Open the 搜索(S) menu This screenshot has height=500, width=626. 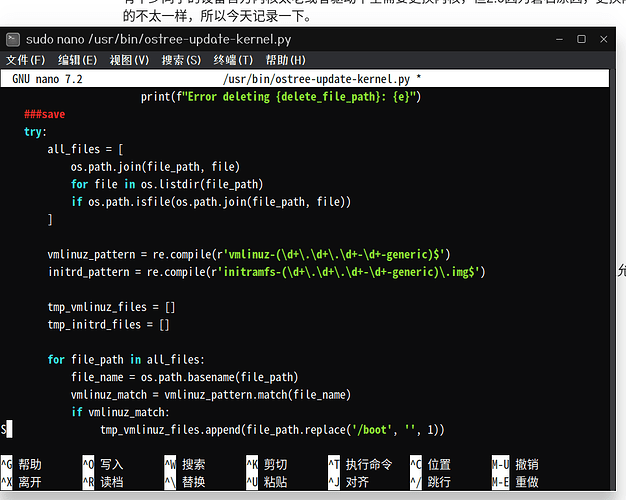[181, 60]
